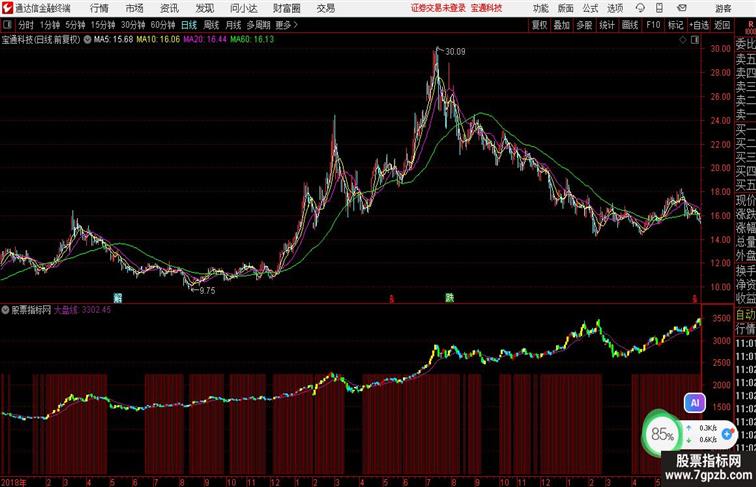Click the 行情 label in right panel
756x487 pixels.
click(x=745, y=329)
